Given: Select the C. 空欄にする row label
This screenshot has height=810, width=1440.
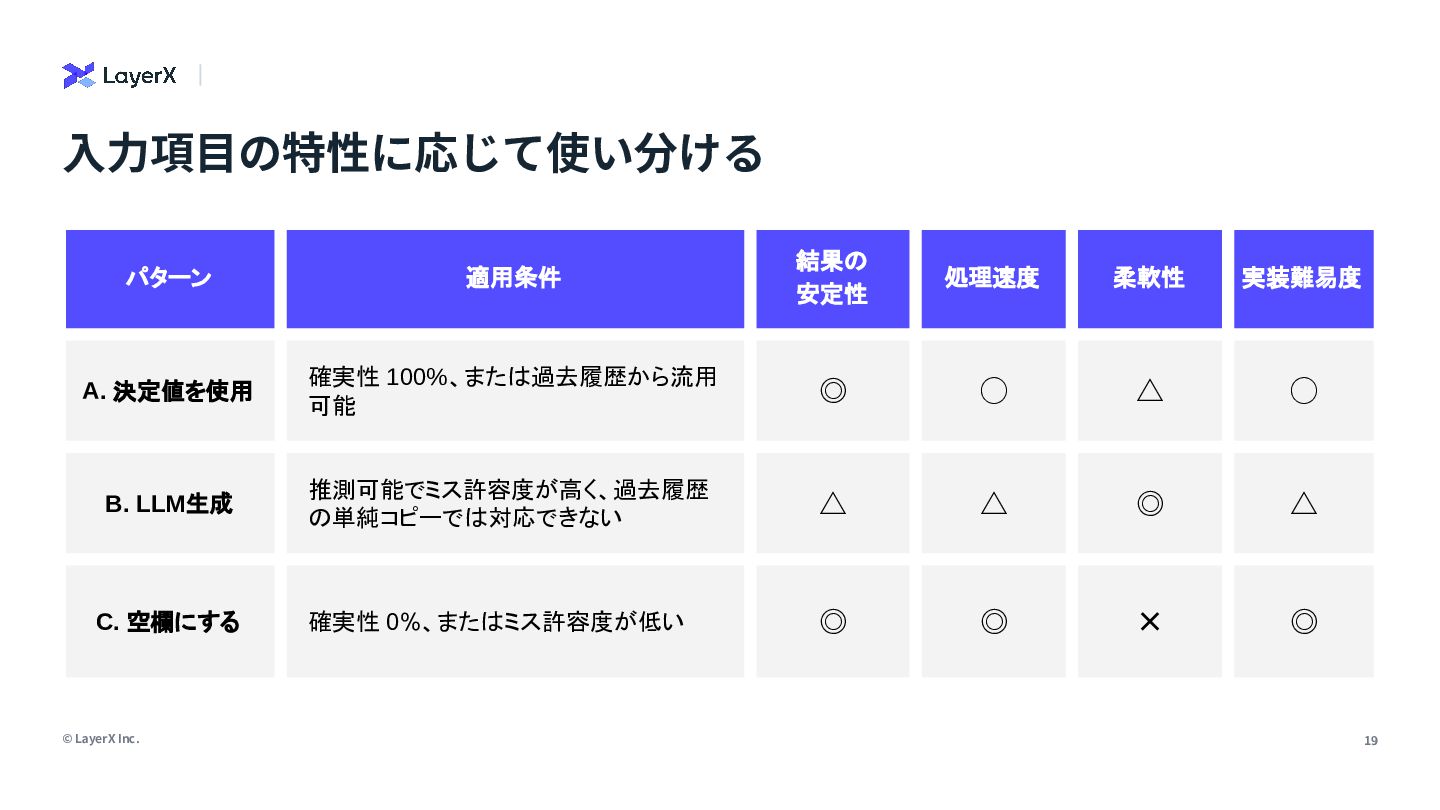Looking at the screenshot, I should 168,622.
